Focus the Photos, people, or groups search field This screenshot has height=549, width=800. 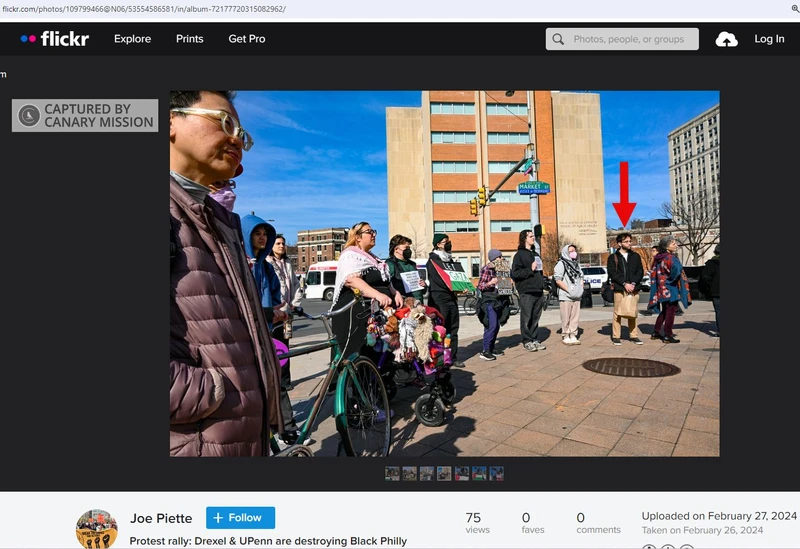630,39
